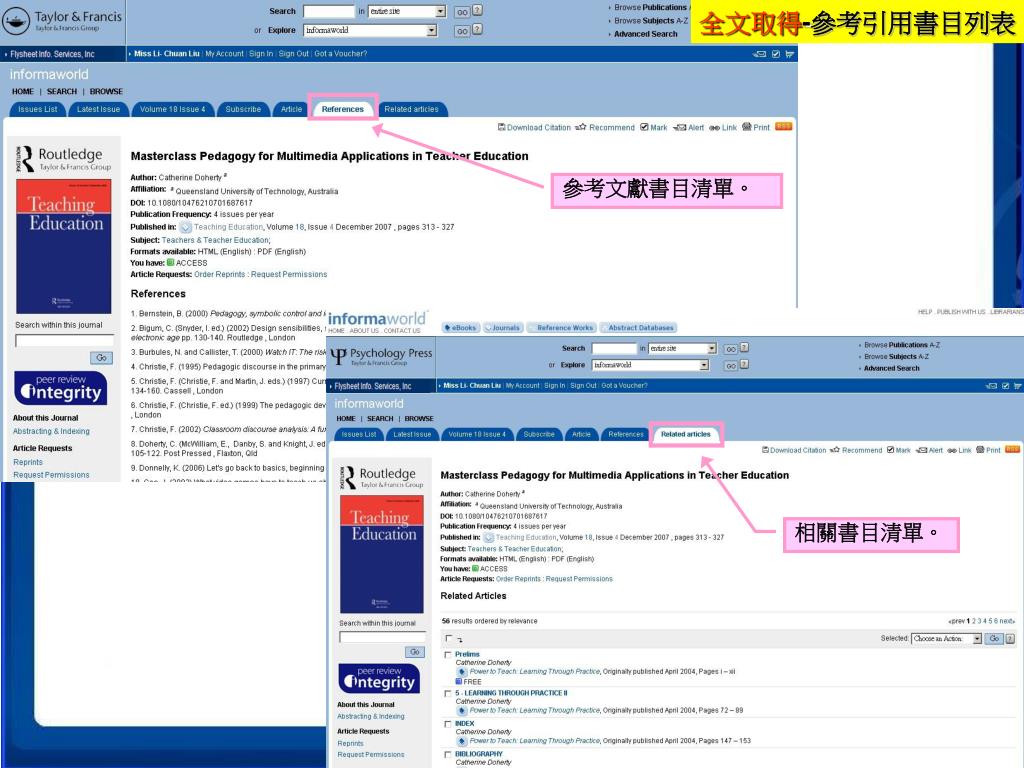The width and height of the screenshot is (1024, 768).
Task: Click Alert envelope icon in References window
Action: coord(680,127)
